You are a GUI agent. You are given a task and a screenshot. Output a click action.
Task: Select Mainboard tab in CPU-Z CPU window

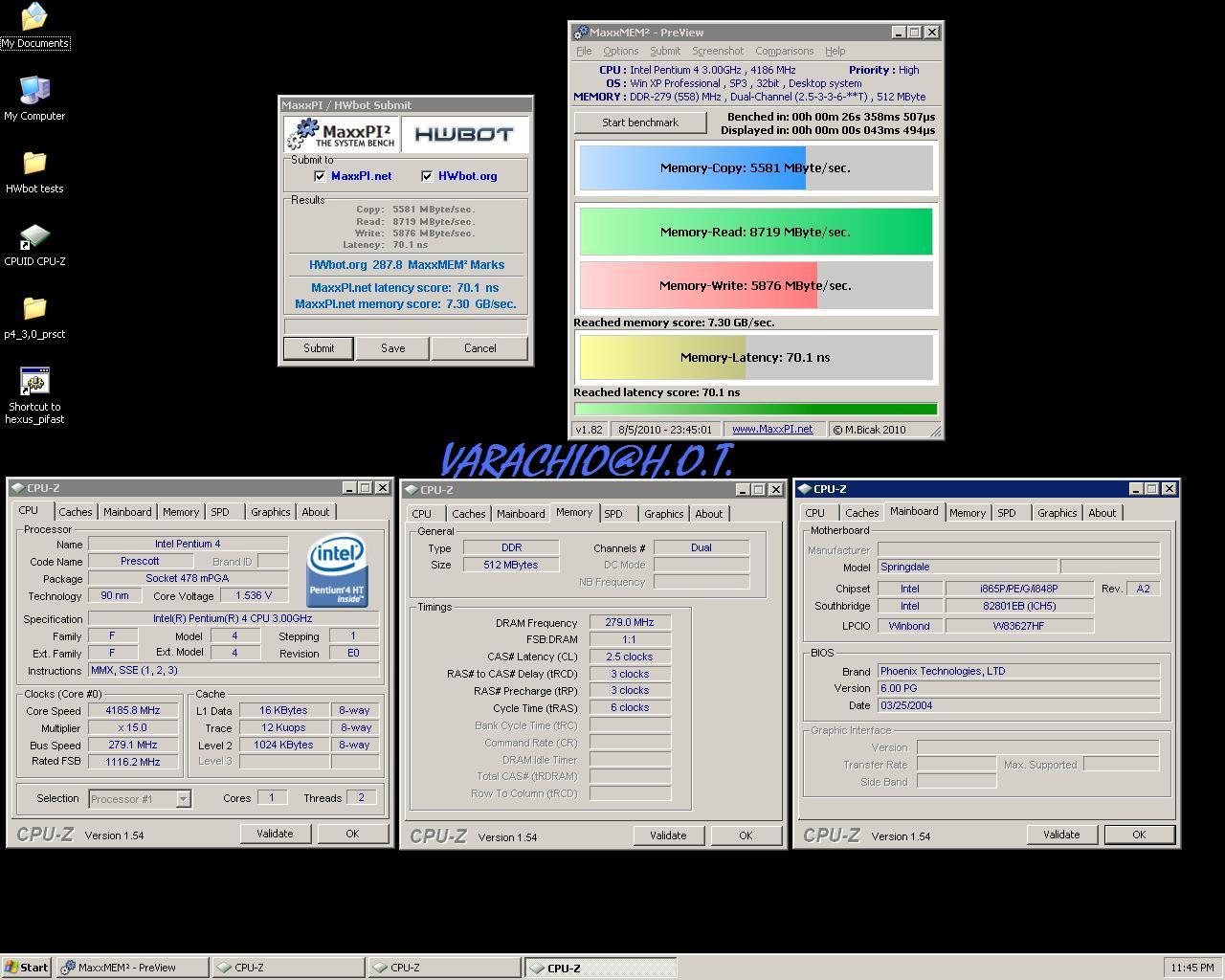click(x=127, y=512)
